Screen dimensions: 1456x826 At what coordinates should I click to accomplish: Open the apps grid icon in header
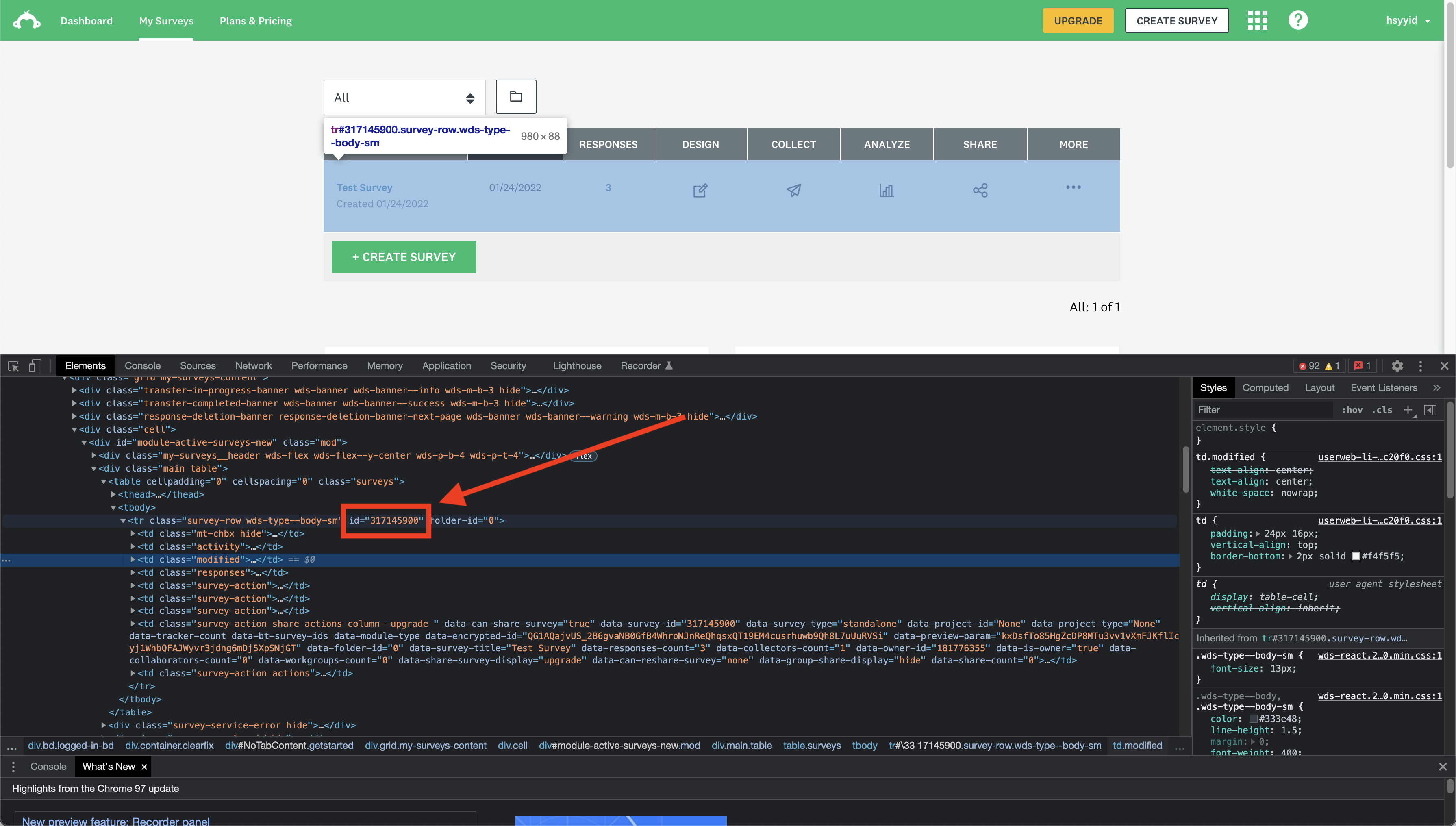[x=1257, y=20]
